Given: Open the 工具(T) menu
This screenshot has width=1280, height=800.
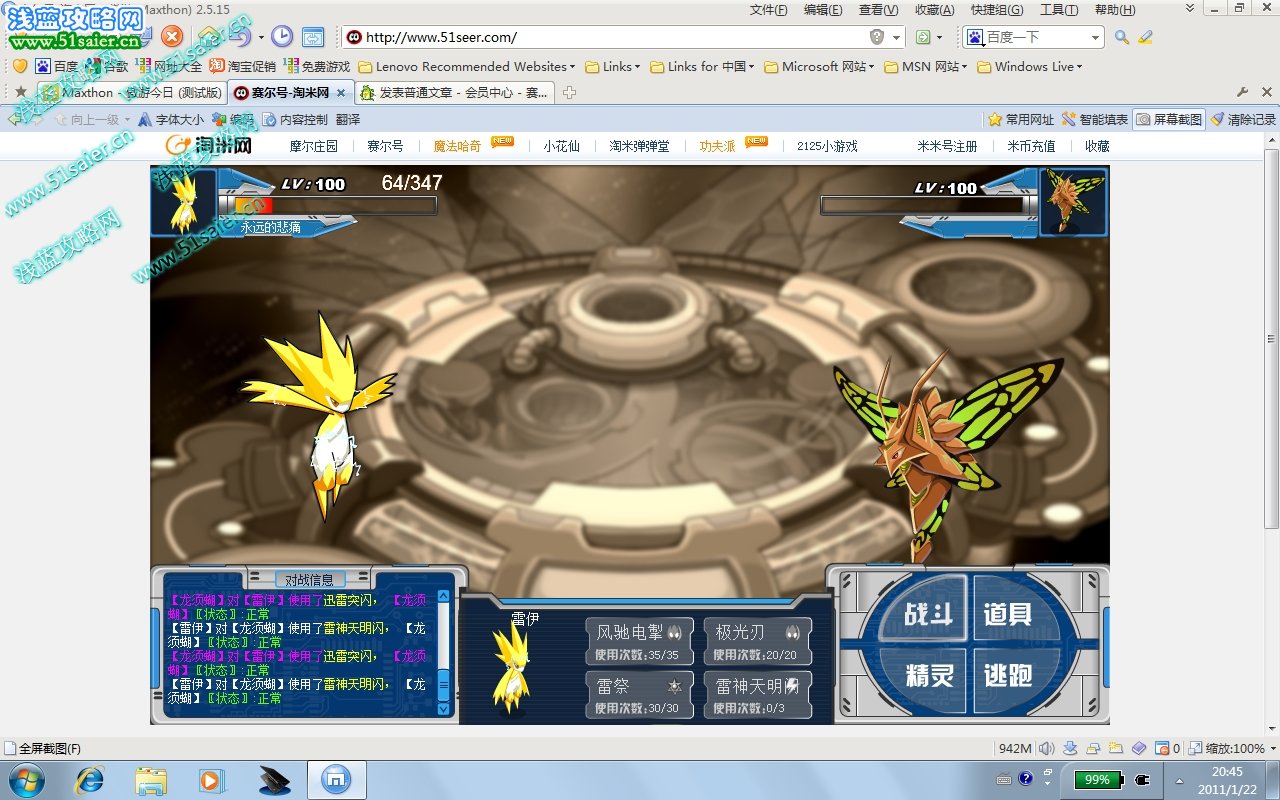Looking at the screenshot, I should pyautogui.click(x=1059, y=10).
